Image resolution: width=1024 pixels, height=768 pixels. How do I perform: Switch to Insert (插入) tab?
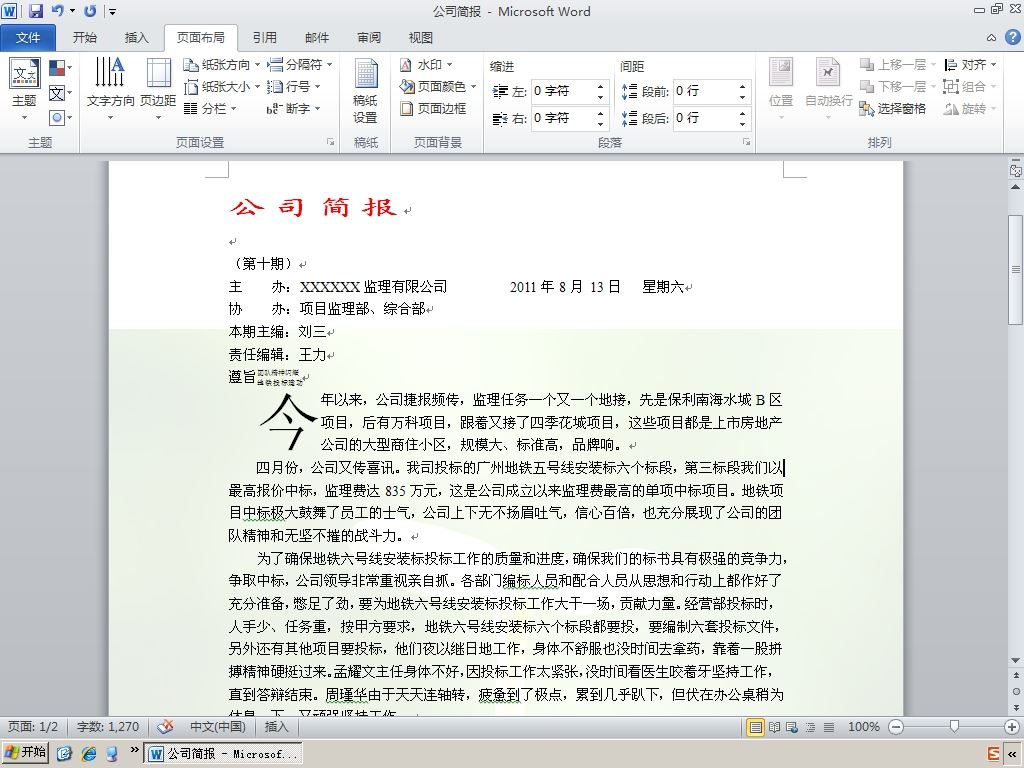point(136,38)
